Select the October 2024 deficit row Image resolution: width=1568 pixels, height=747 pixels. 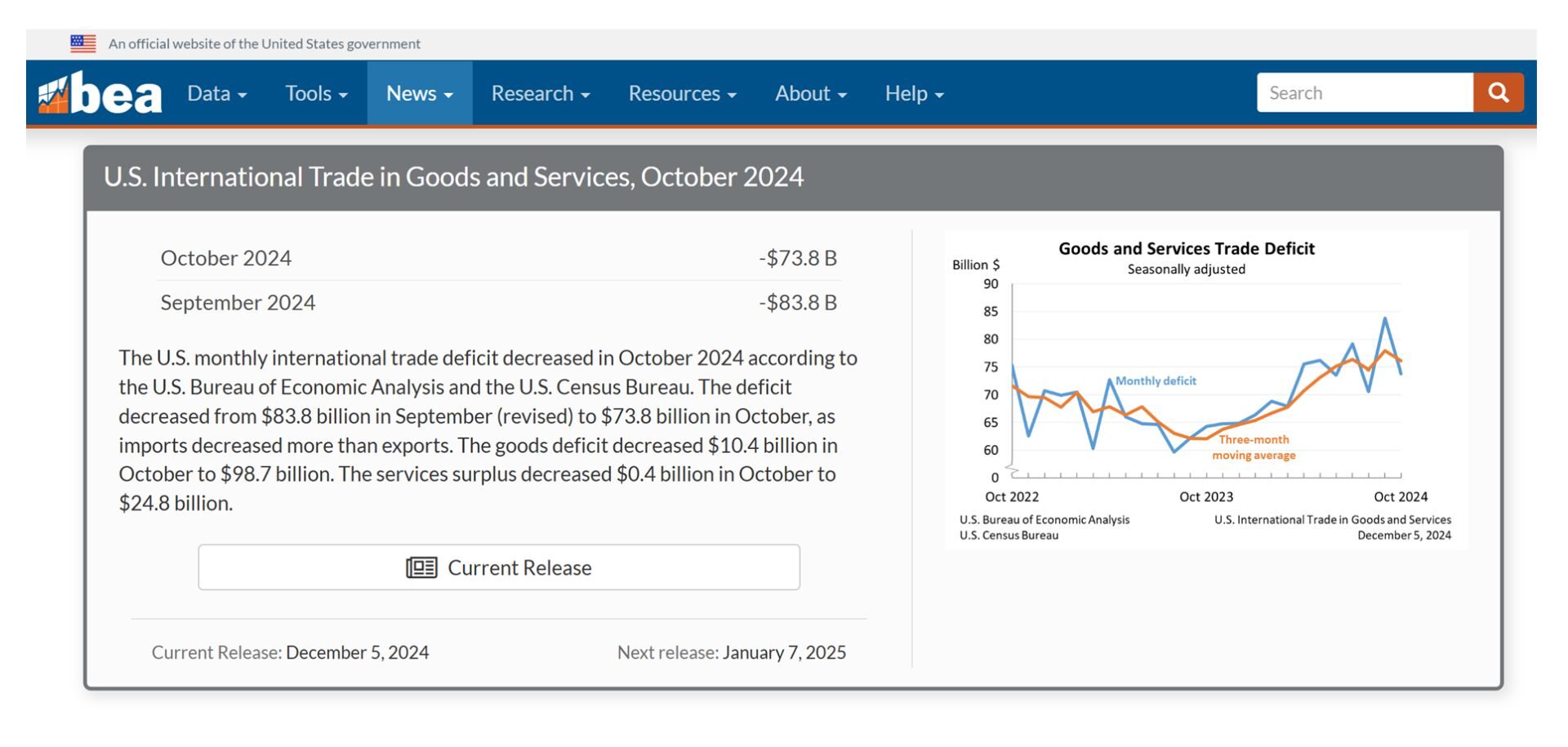(x=498, y=258)
